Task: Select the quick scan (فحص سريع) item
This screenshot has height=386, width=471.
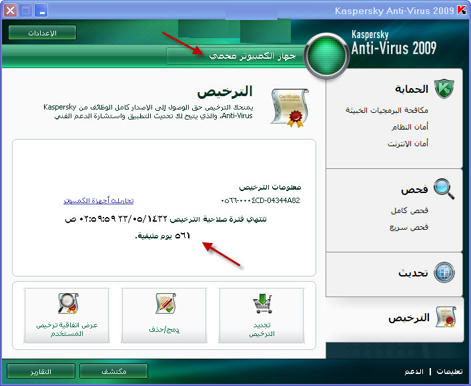Action: click(409, 227)
